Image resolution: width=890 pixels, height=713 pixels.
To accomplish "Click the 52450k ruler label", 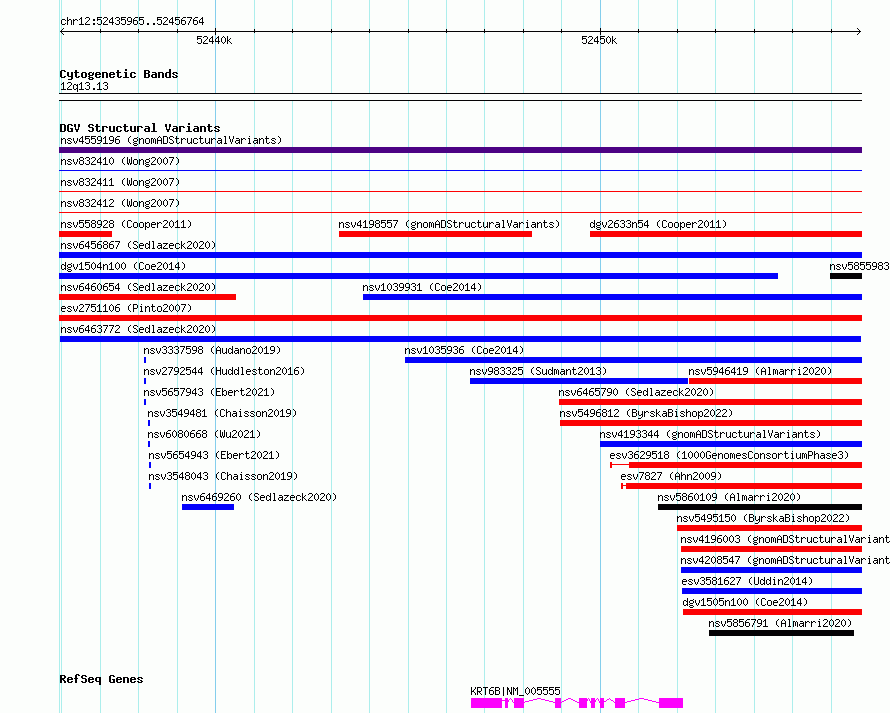I will pos(599,40).
